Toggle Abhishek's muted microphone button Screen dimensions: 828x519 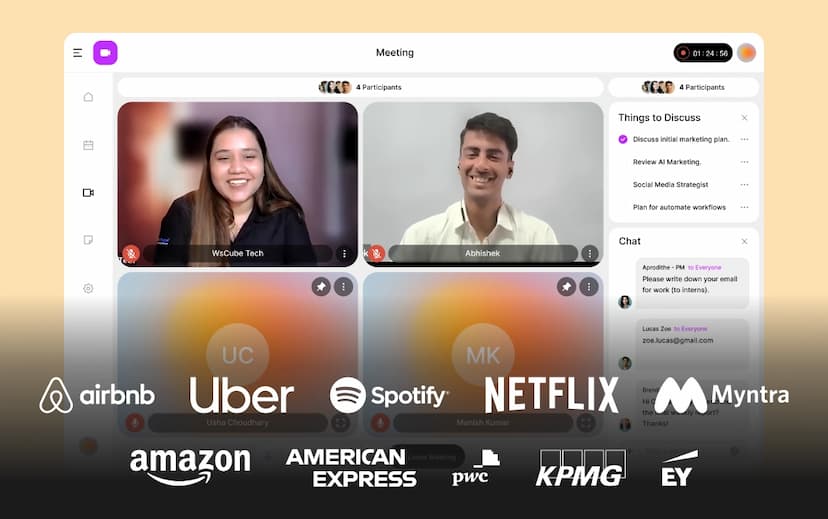(376, 254)
